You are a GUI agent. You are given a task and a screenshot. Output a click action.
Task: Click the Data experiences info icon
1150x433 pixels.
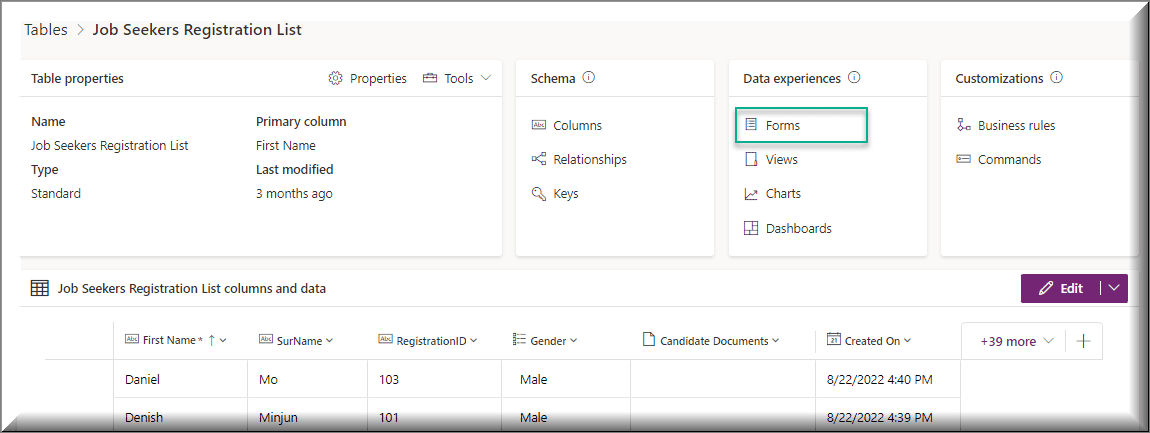[x=854, y=78]
